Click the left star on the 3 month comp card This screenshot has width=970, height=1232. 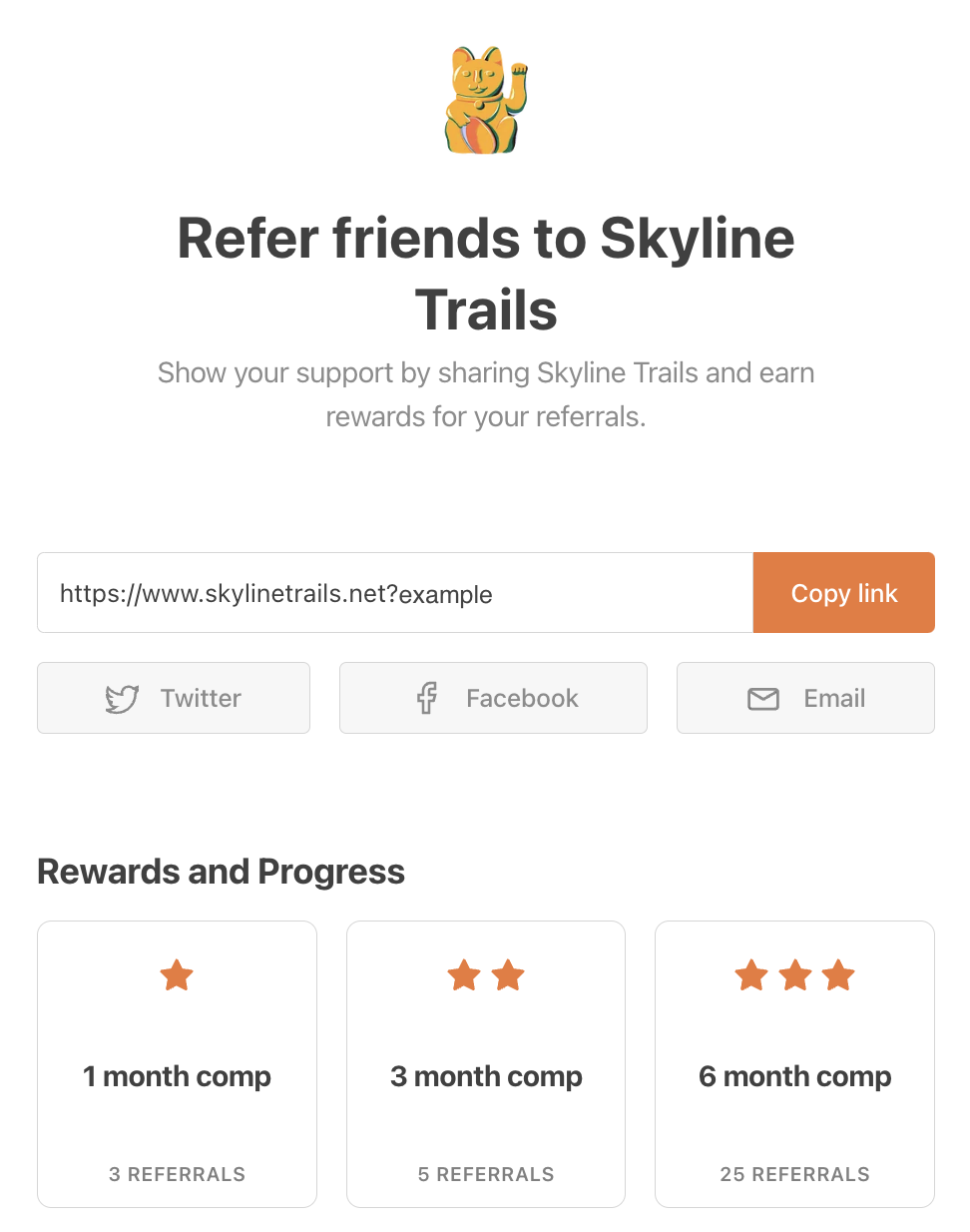pyautogui.click(x=463, y=975)
